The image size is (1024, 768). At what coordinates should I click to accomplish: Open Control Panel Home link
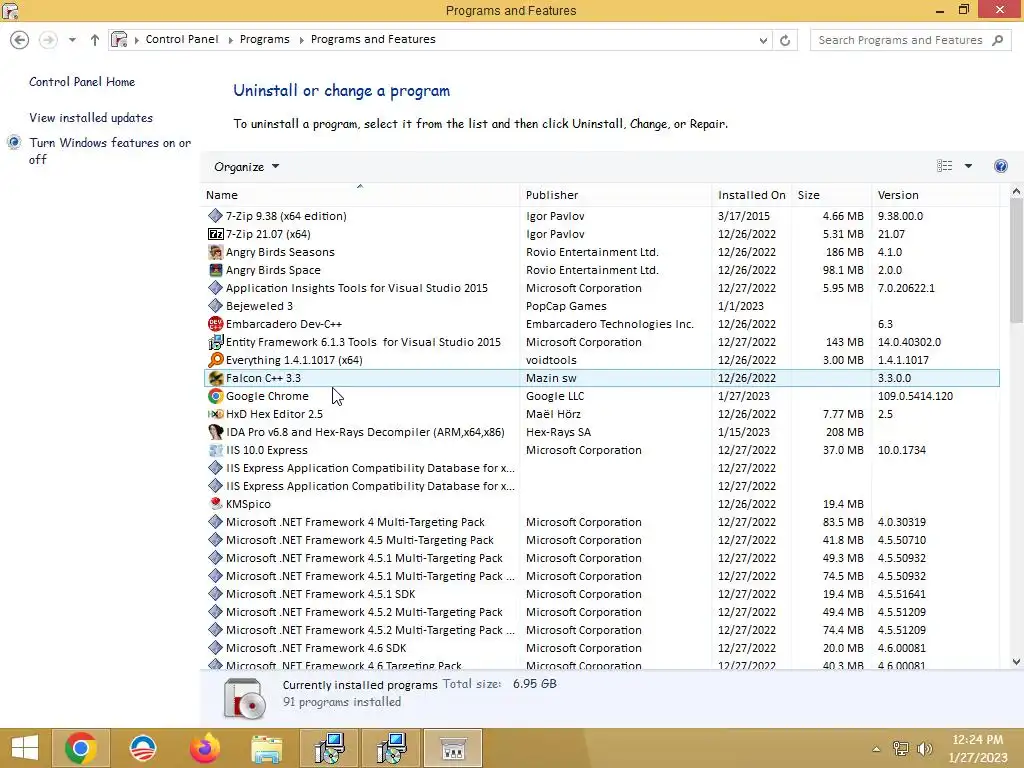coord(82,82)
